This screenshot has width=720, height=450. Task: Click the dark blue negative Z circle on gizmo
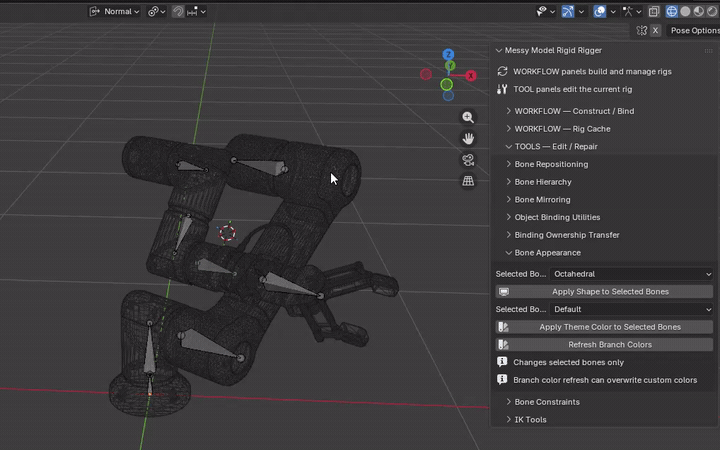click(448, 96)
